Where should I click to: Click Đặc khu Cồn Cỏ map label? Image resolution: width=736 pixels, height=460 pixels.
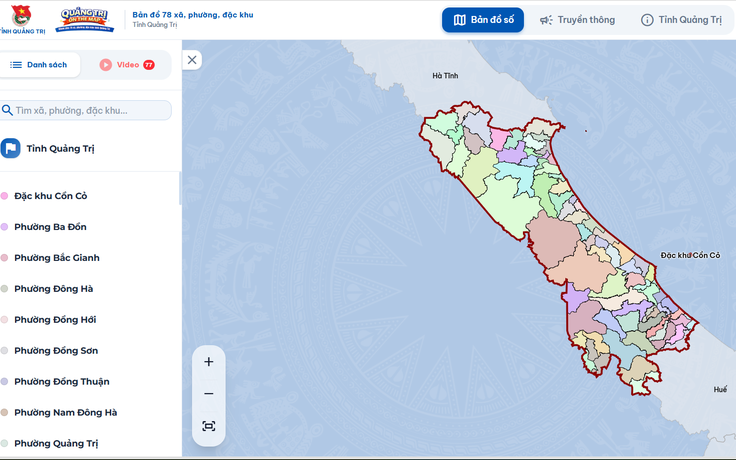click(x=697, y=256)
